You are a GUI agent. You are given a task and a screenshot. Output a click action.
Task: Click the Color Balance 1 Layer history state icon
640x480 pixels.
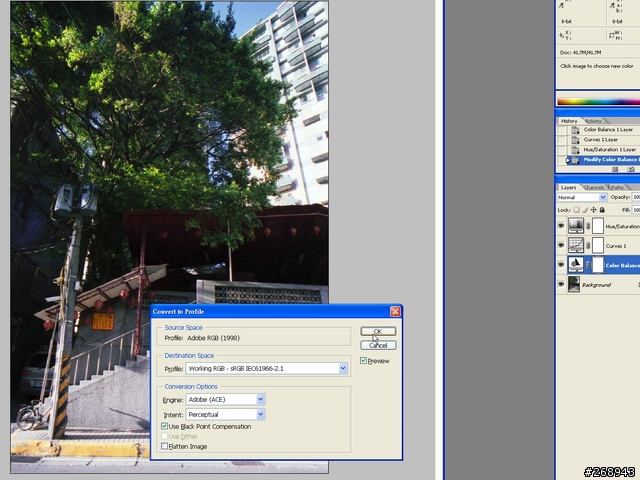click(575, 130)
